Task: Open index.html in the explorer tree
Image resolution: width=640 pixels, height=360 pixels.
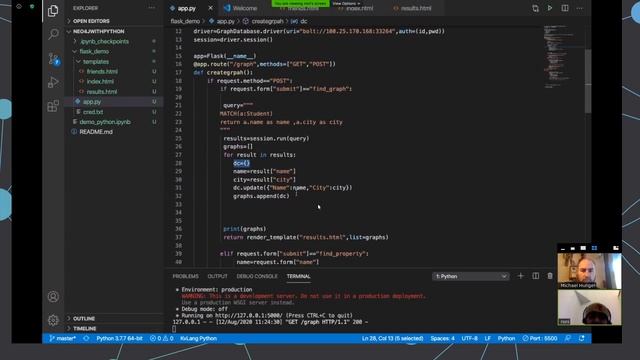Action: coord(100,82)
